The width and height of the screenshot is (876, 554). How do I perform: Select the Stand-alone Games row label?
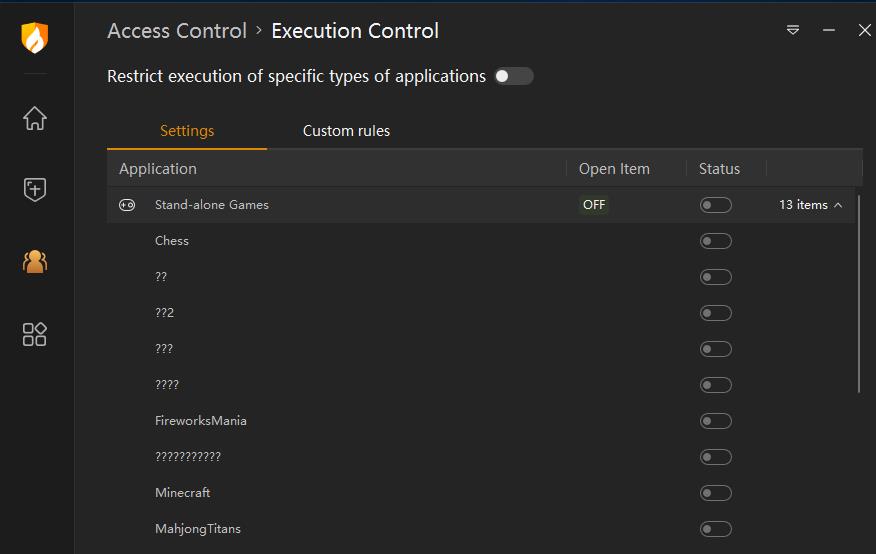click(x=212, y=205)
